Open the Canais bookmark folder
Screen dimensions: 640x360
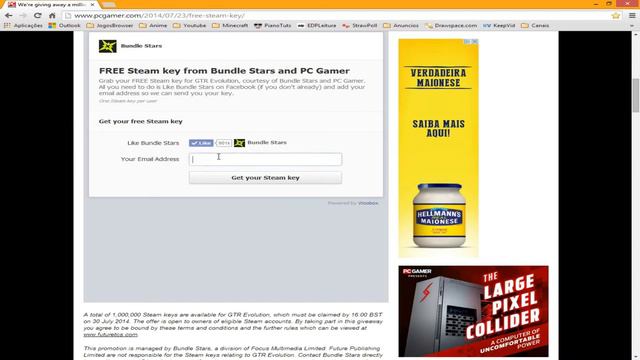(x=535, y=25)
